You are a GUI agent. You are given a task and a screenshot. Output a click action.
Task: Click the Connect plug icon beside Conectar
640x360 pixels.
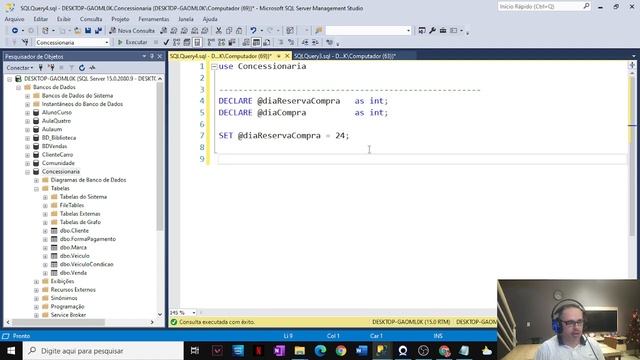pos(40,68)
